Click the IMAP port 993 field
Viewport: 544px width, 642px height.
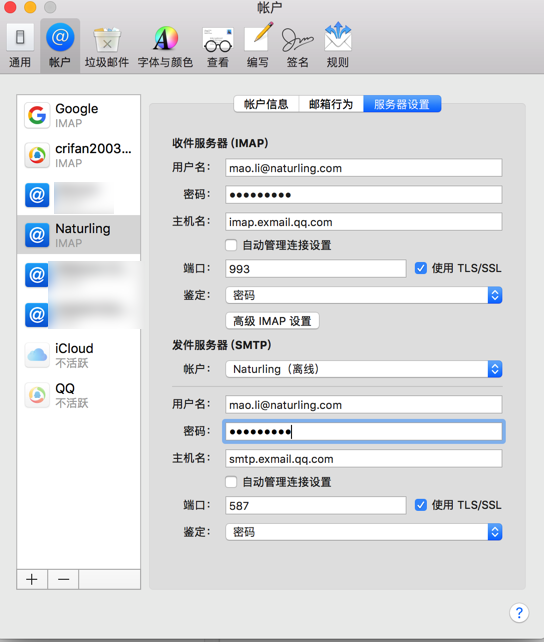[316, 269]
